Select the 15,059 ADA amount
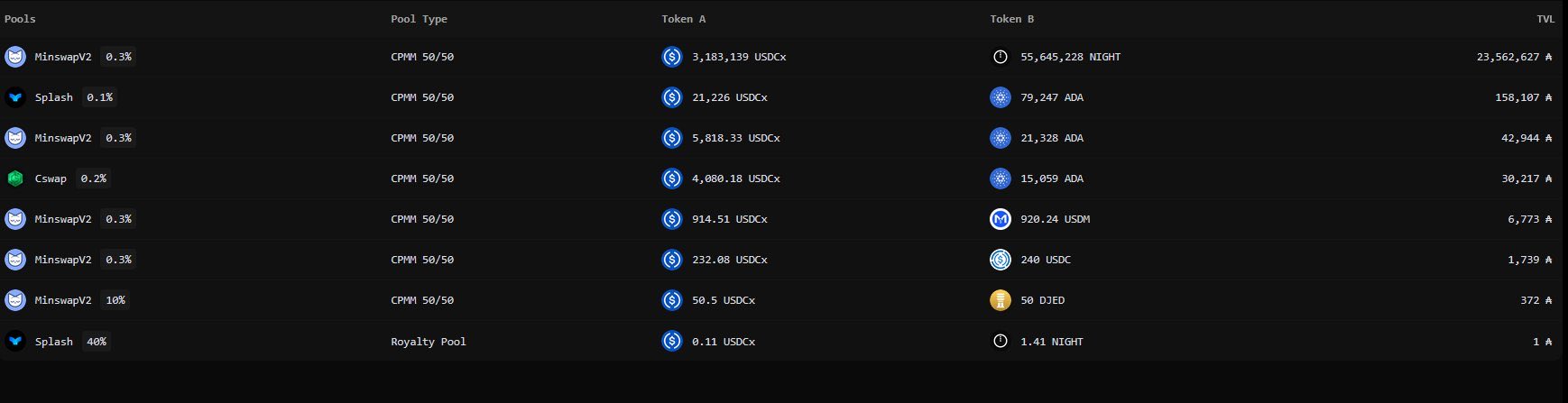The image size is (1568, 403). click(1052, 179)
